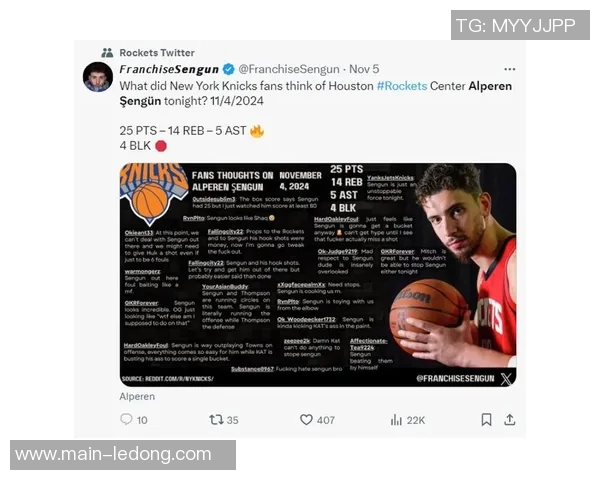The width and height of the screenshot is (600, 480).
Task: Click the 35 reposts count
Action: [x=232, y=420]
